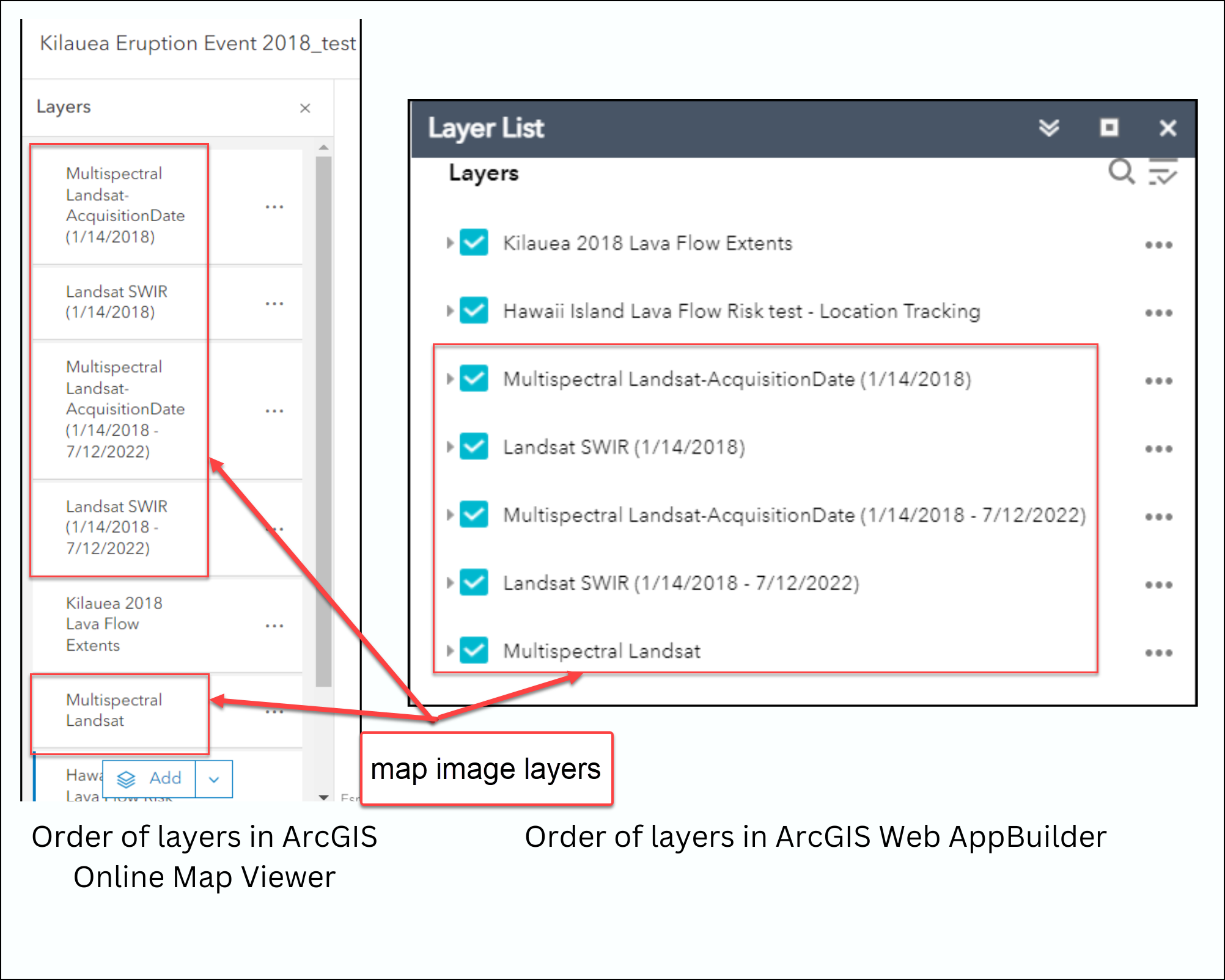Expand Multispectral Landsat-AcquisitionDate (1/14/2018 - 7/12/2022) in Layer List
Viewport: 1225px width, 980px height.
tap(450, 515)
